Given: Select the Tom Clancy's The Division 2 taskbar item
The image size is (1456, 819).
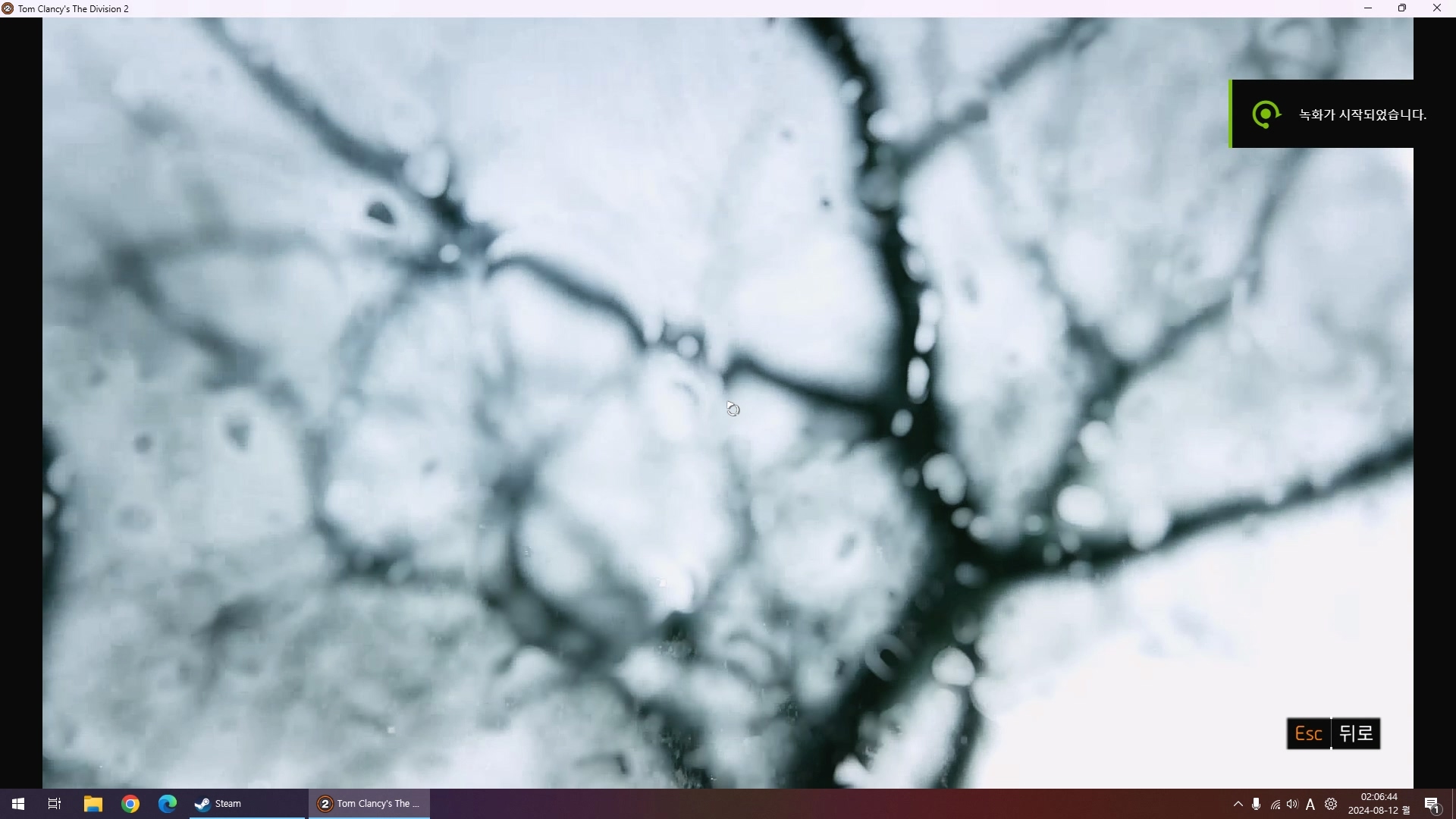Looking at the screenshot, I should pyautogui.click(x=369, y=804).
